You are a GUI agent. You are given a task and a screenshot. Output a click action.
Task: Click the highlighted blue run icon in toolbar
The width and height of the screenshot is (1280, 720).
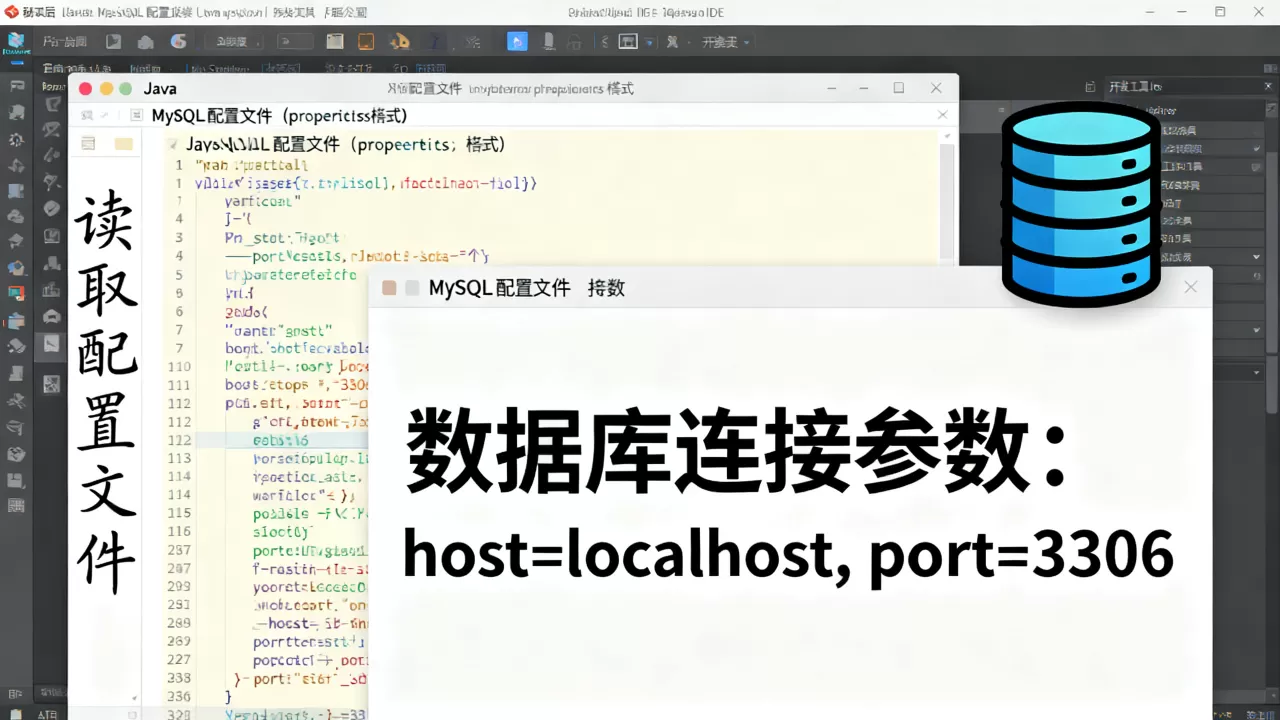(x=517, y=42)
